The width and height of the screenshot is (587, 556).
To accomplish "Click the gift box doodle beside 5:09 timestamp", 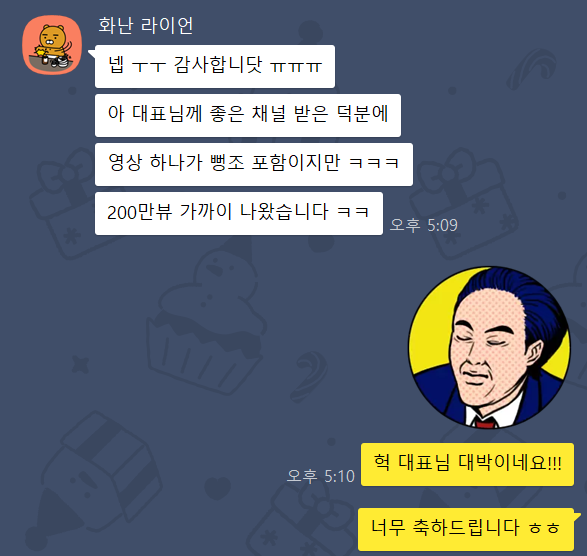I will 466,204.
